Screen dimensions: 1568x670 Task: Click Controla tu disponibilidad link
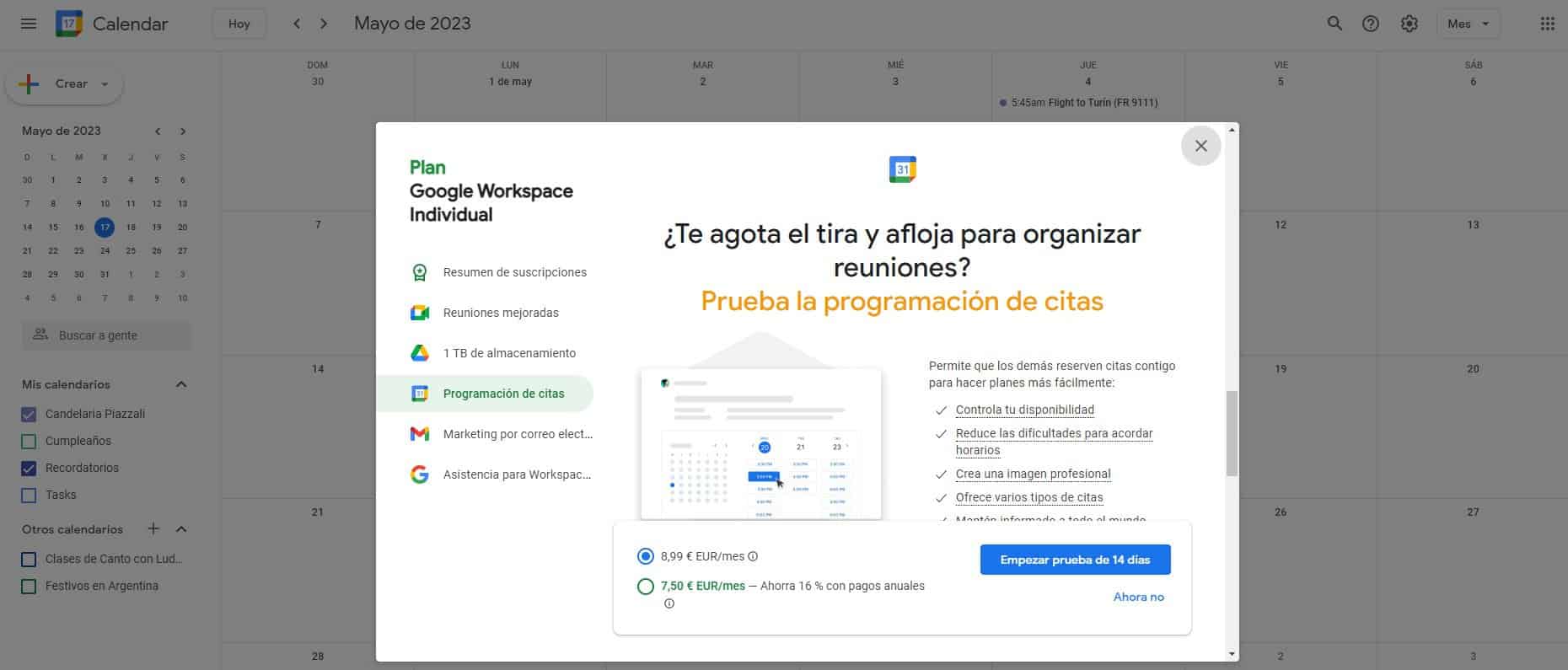(x=1025, y=410)
